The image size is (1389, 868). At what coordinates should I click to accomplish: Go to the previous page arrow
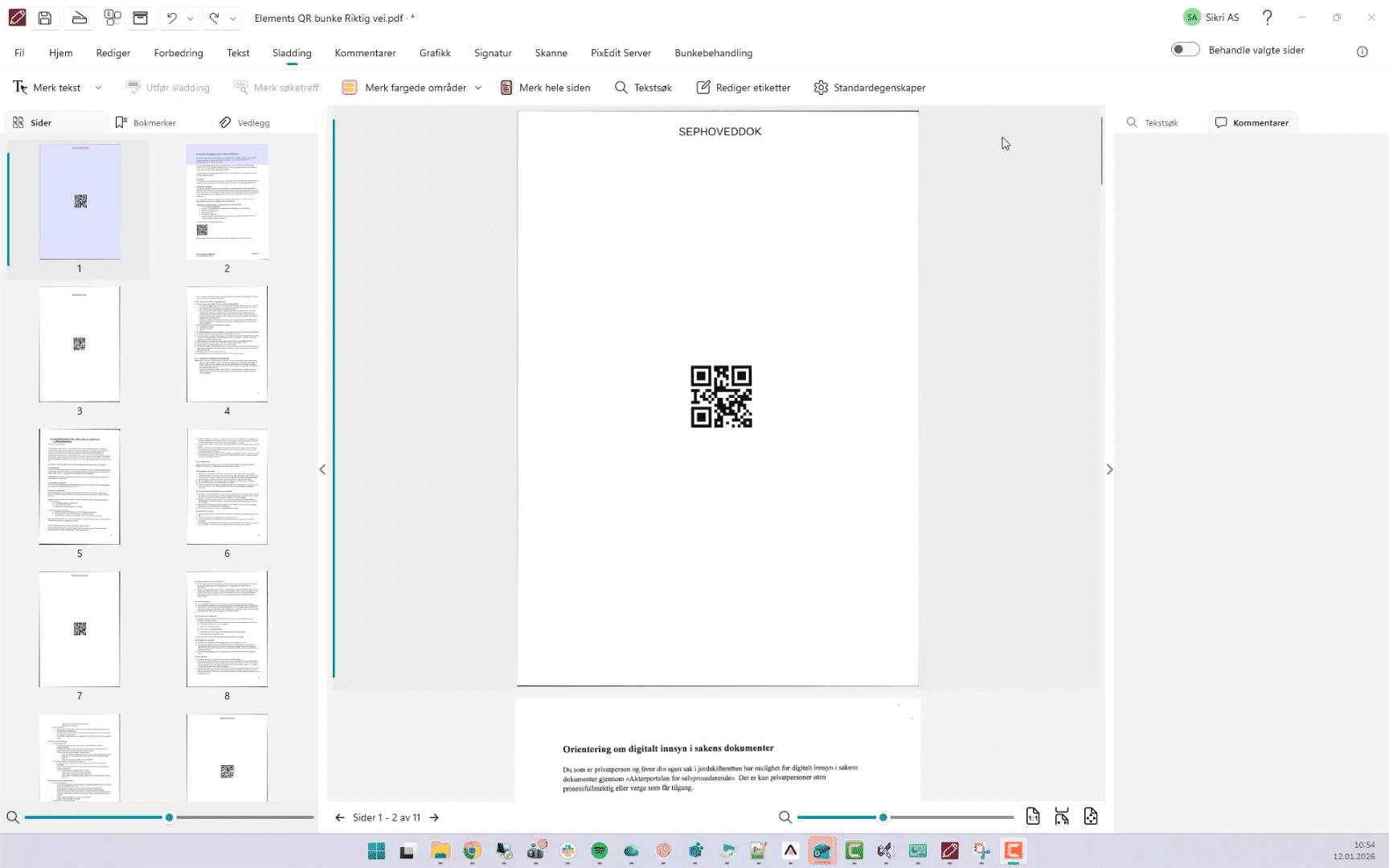340,817
